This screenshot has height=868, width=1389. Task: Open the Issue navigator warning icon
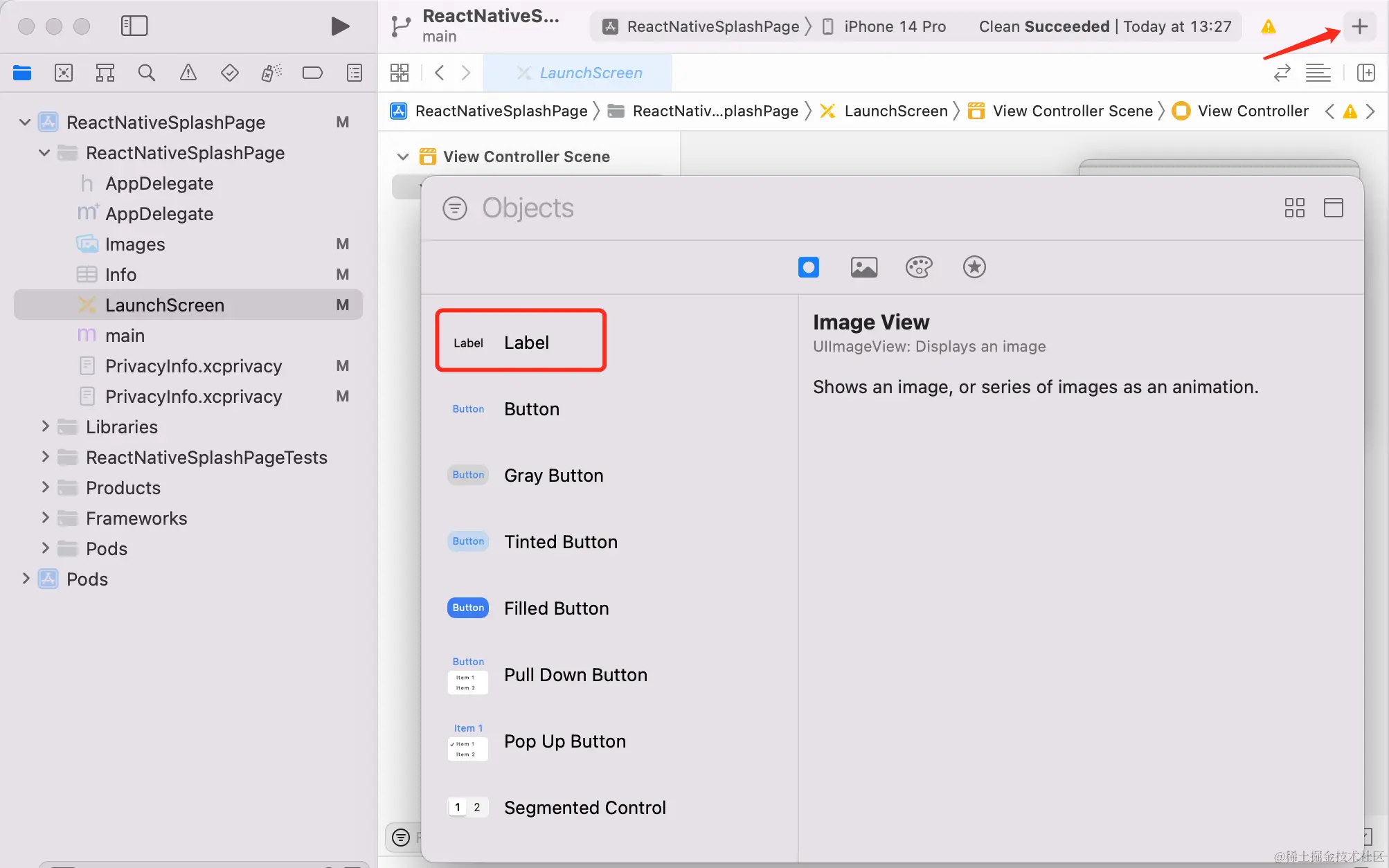(x=188, y=73)
